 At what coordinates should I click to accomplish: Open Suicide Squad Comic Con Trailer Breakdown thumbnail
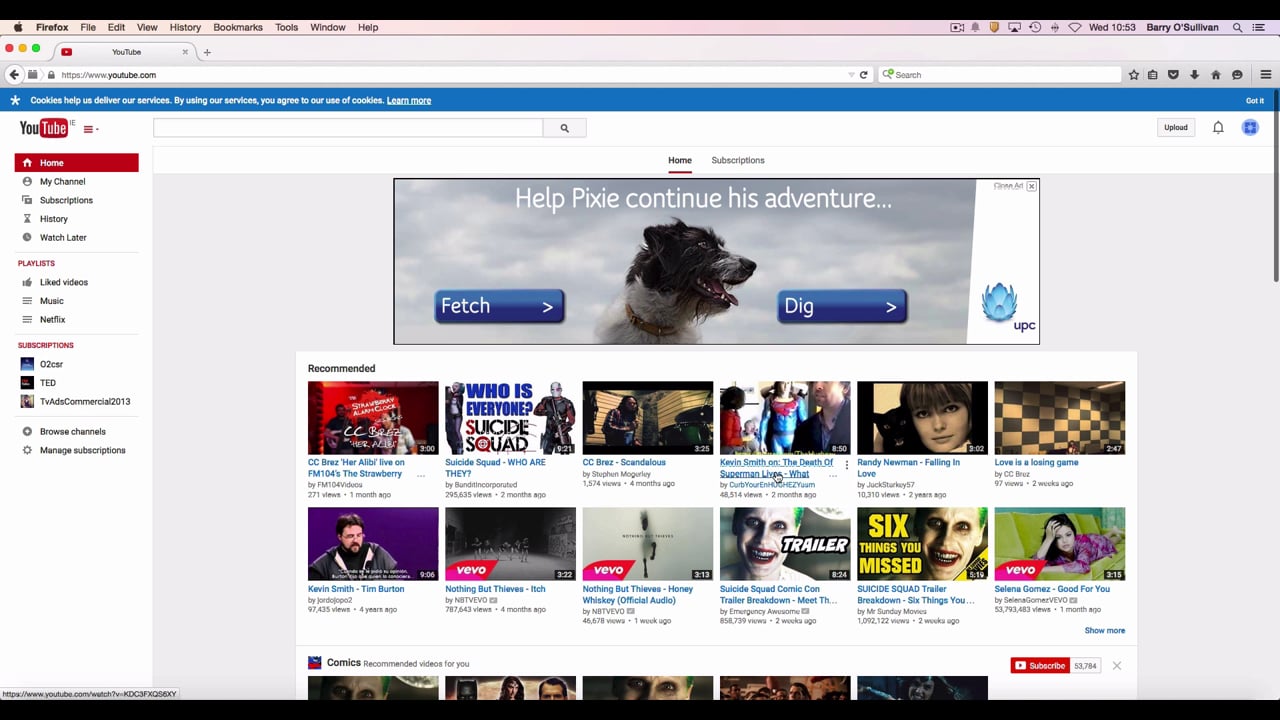coord(785,544)
